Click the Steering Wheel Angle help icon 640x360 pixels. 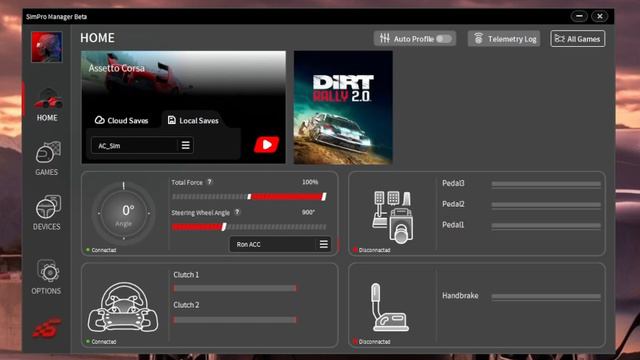(237, 212)
